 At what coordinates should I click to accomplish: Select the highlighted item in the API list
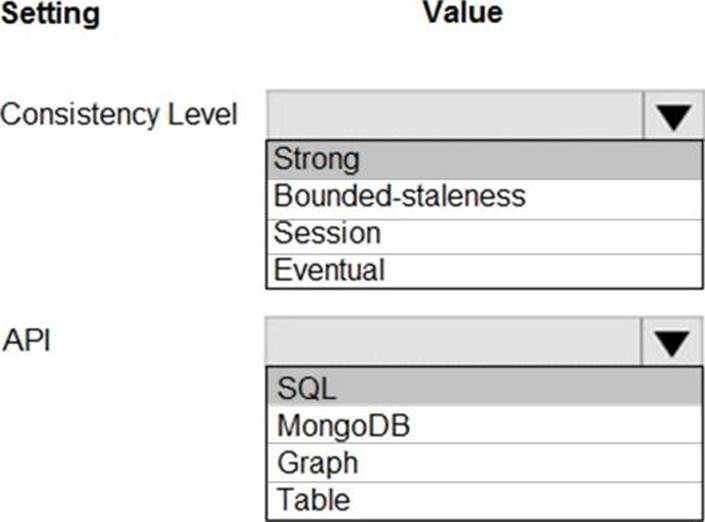[x=484, y=386]
